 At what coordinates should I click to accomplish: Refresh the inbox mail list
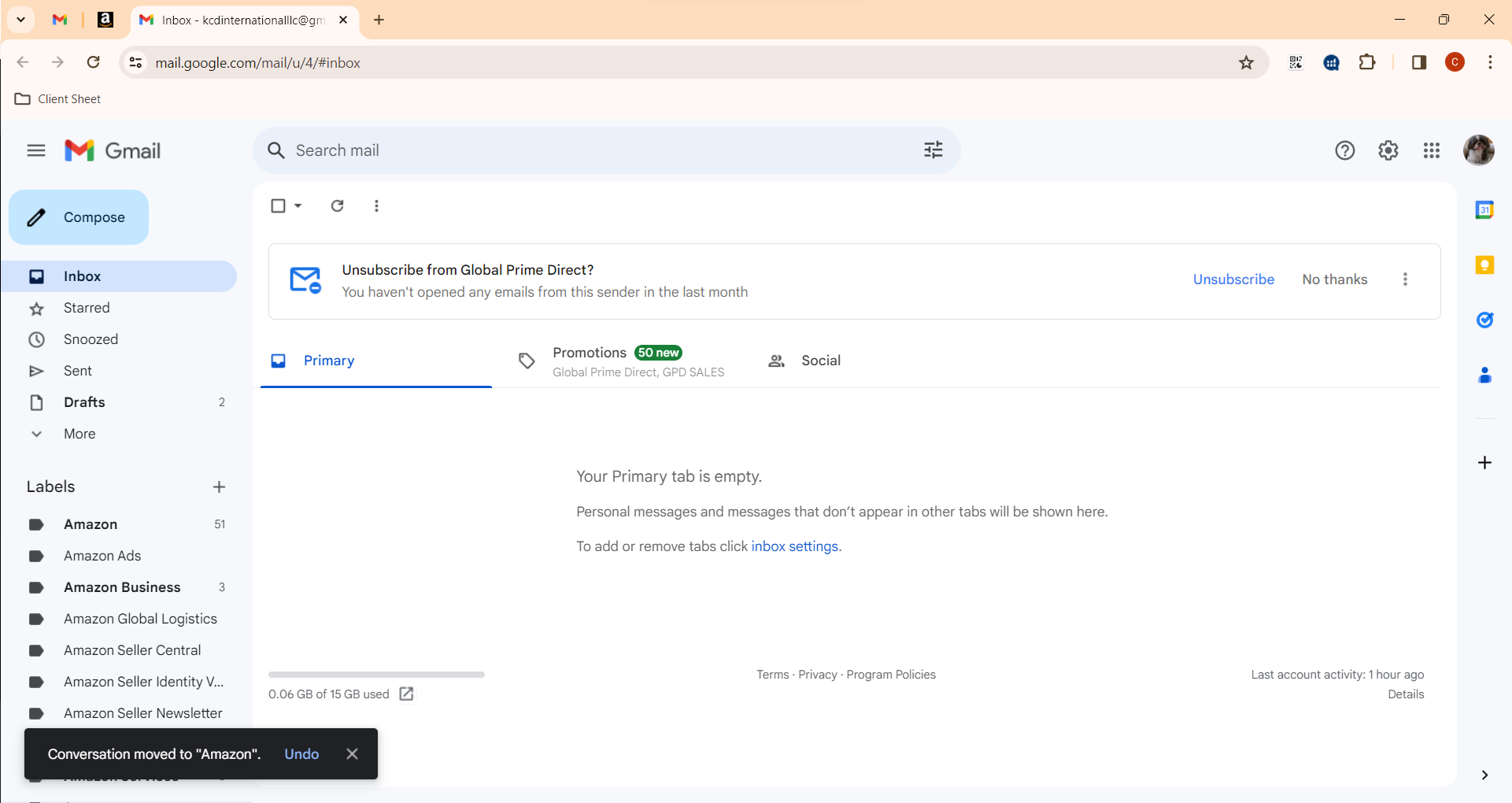(x=337, y=205)
